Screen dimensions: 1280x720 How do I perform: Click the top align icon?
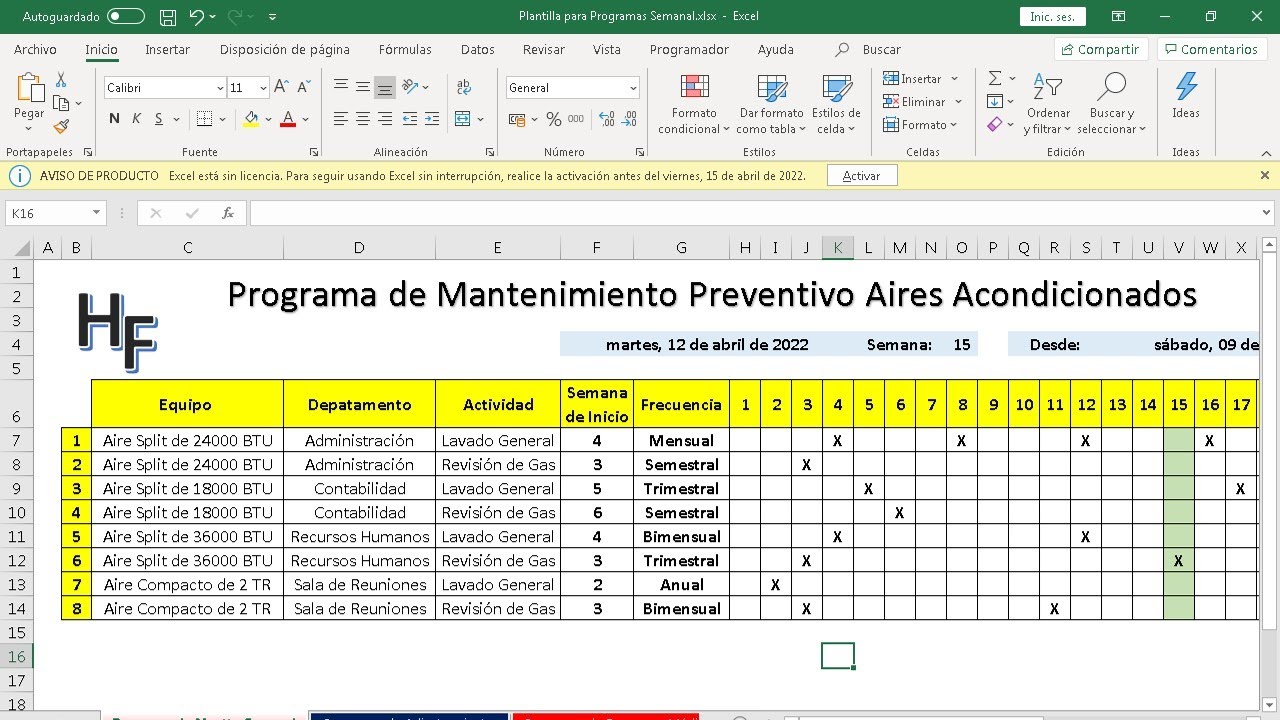[341, 87]
